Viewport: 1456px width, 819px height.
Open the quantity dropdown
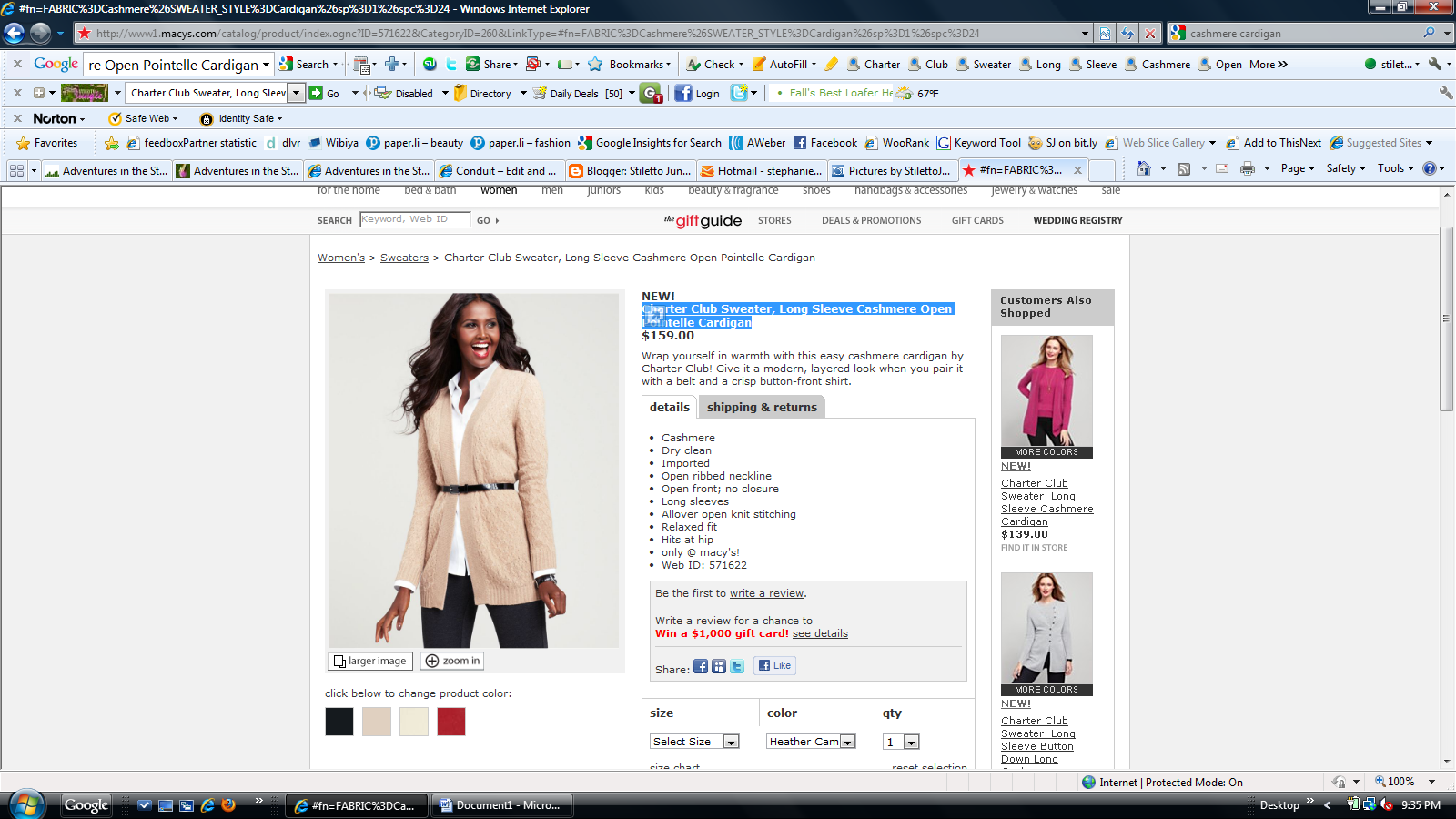click(x=901, y=742)
